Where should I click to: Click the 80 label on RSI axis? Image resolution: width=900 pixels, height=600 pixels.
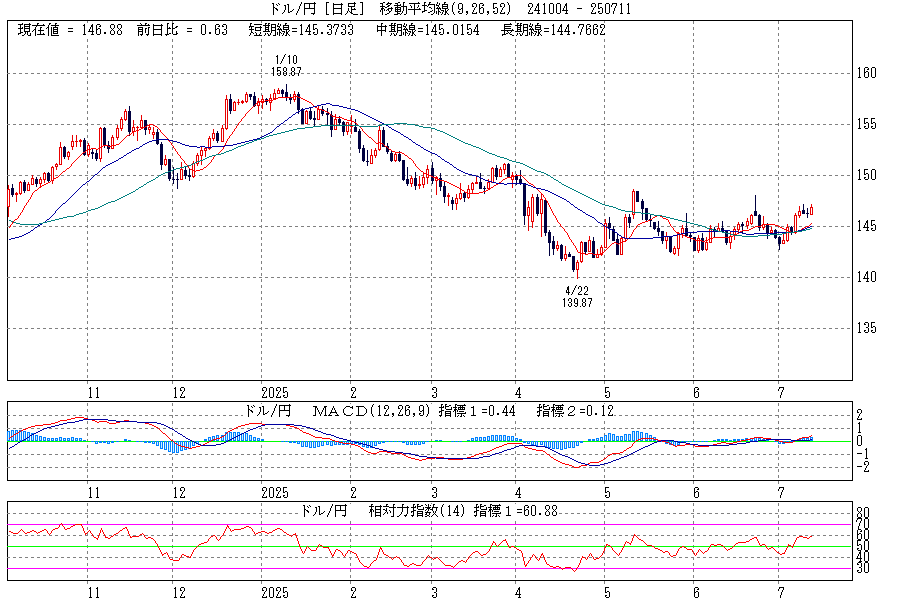click(x=864, y=513)
